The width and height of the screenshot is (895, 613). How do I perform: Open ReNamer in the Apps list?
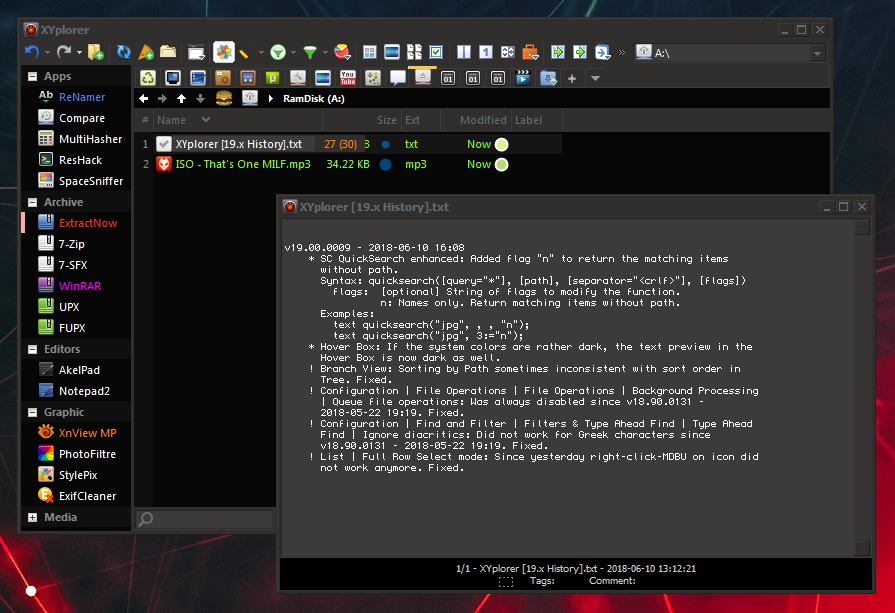[82, 97]
